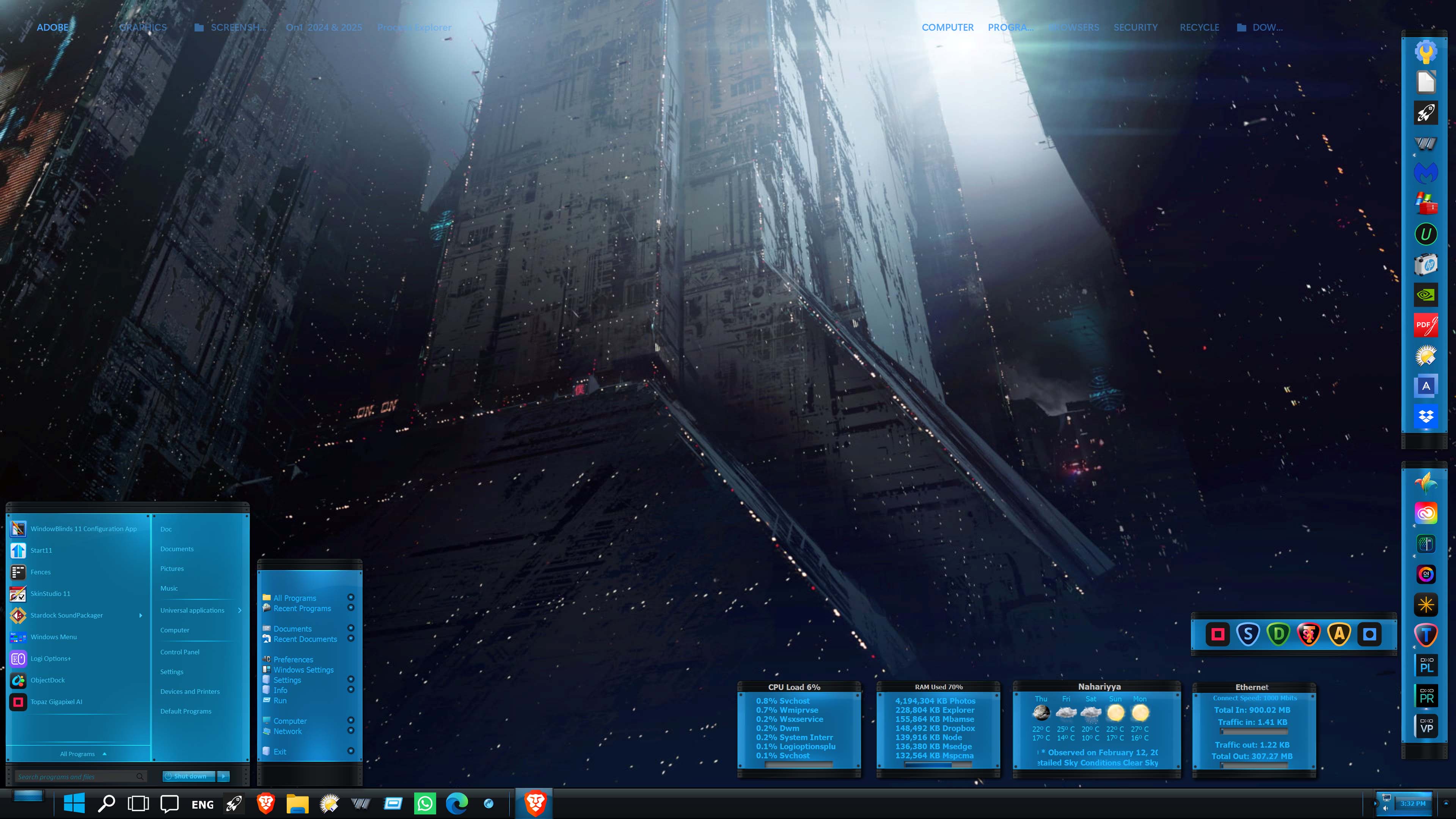Click the circle toggle next to Exit
This screenshot has height=819, width=1456.
[350, 751]
